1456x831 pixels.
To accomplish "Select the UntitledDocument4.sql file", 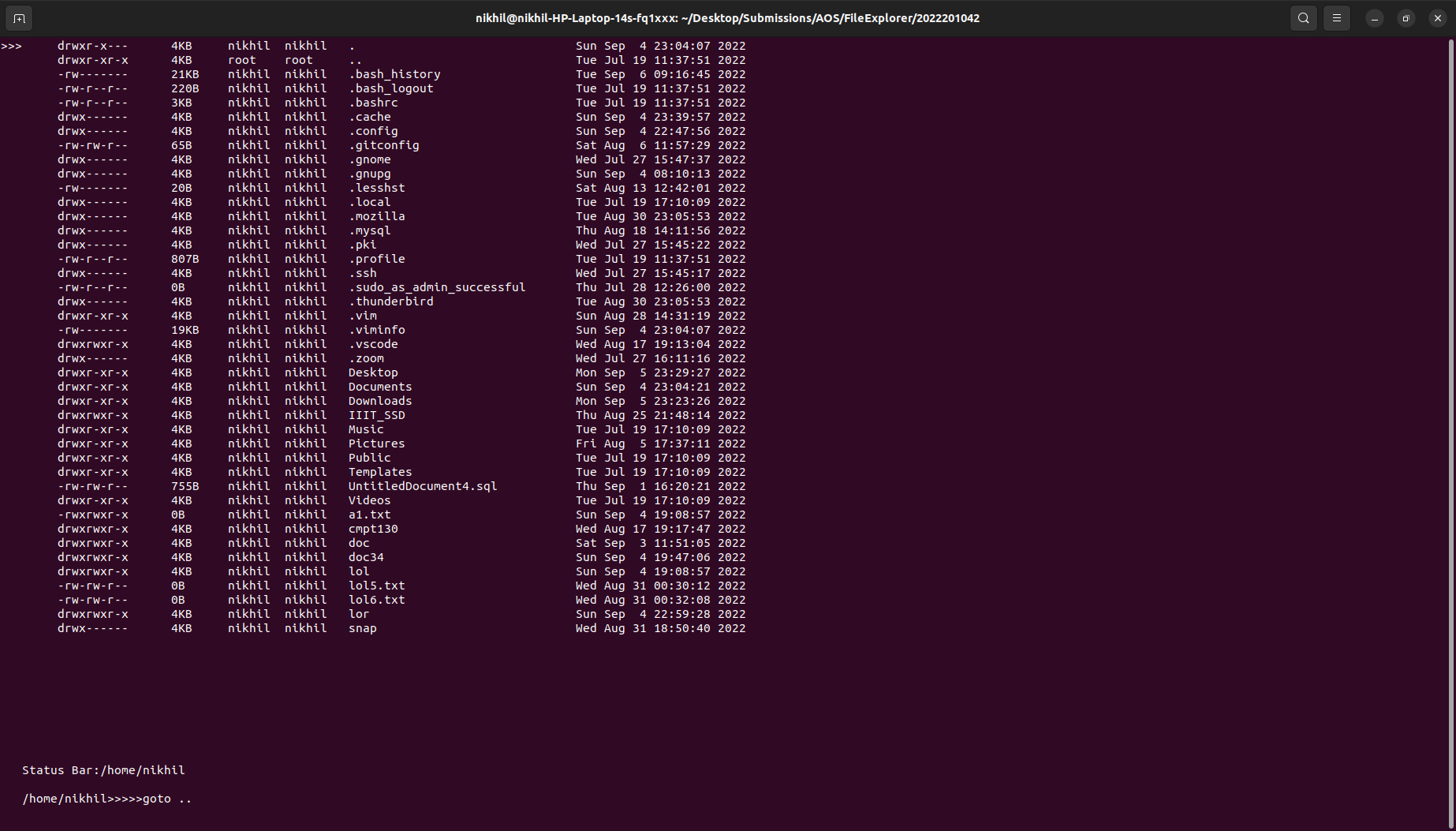I will [x=422, y=485].
